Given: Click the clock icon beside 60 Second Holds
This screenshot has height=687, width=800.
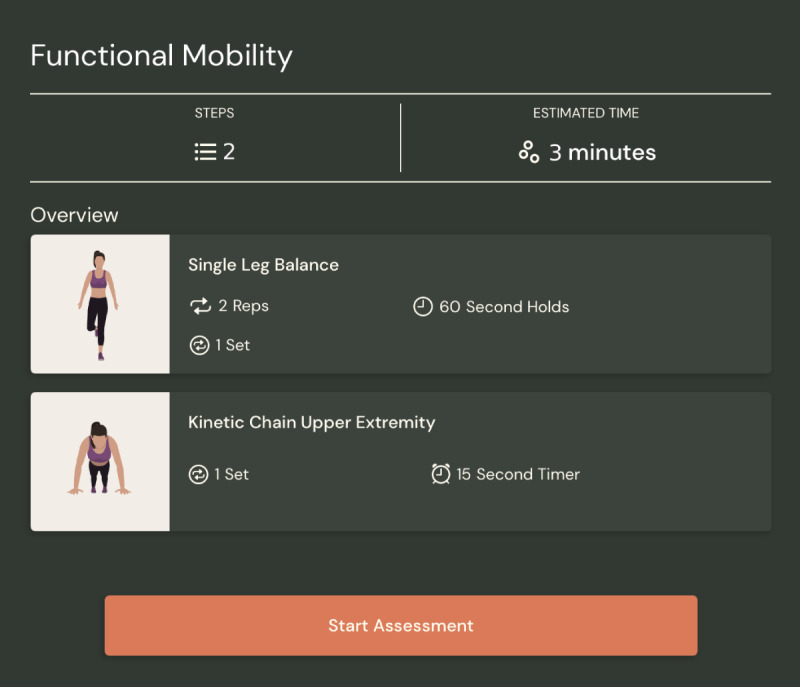Looking at the screenshot, I should [x=422, y=307].
